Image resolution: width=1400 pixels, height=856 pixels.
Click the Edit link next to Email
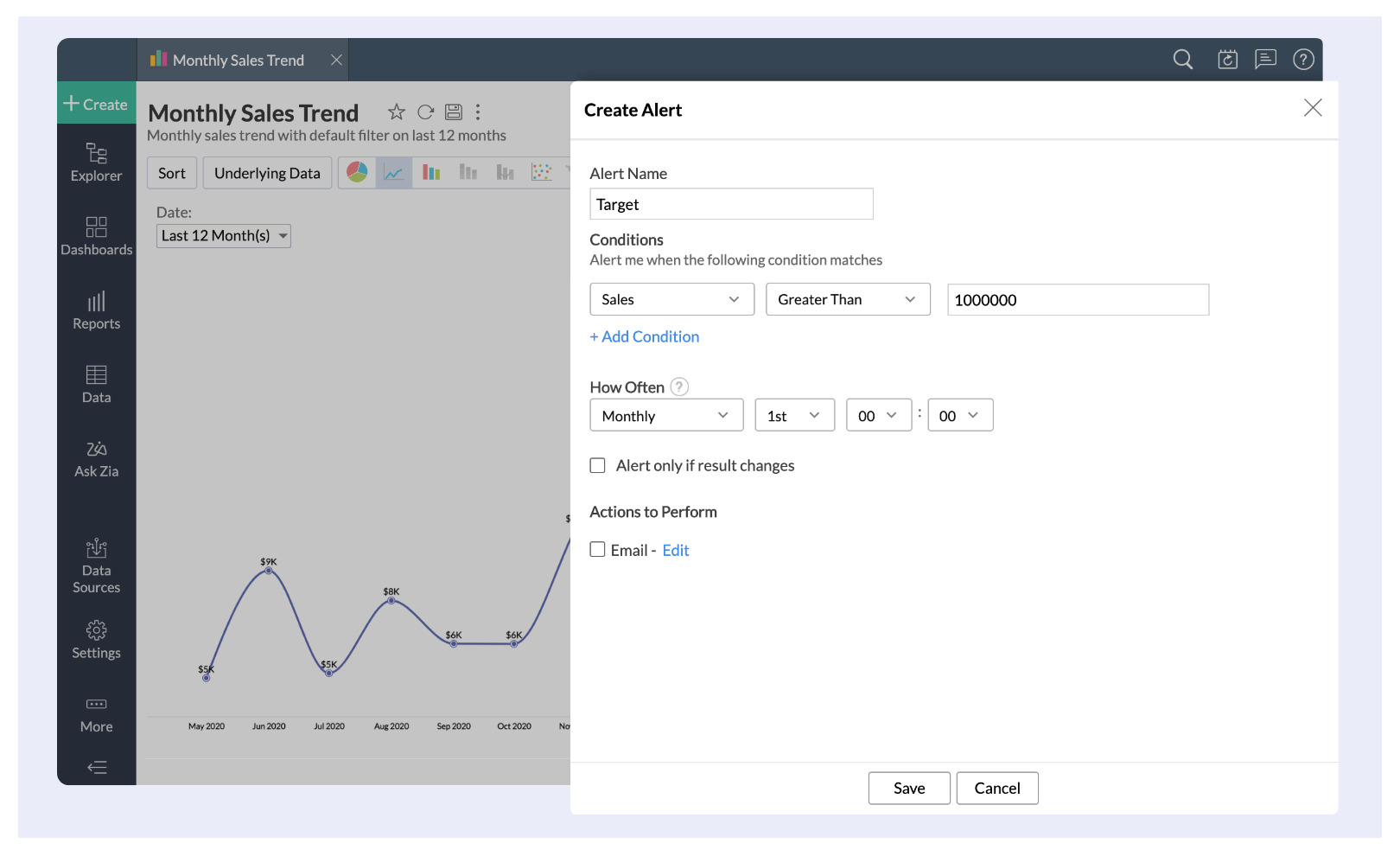click(x=676, y=551)
